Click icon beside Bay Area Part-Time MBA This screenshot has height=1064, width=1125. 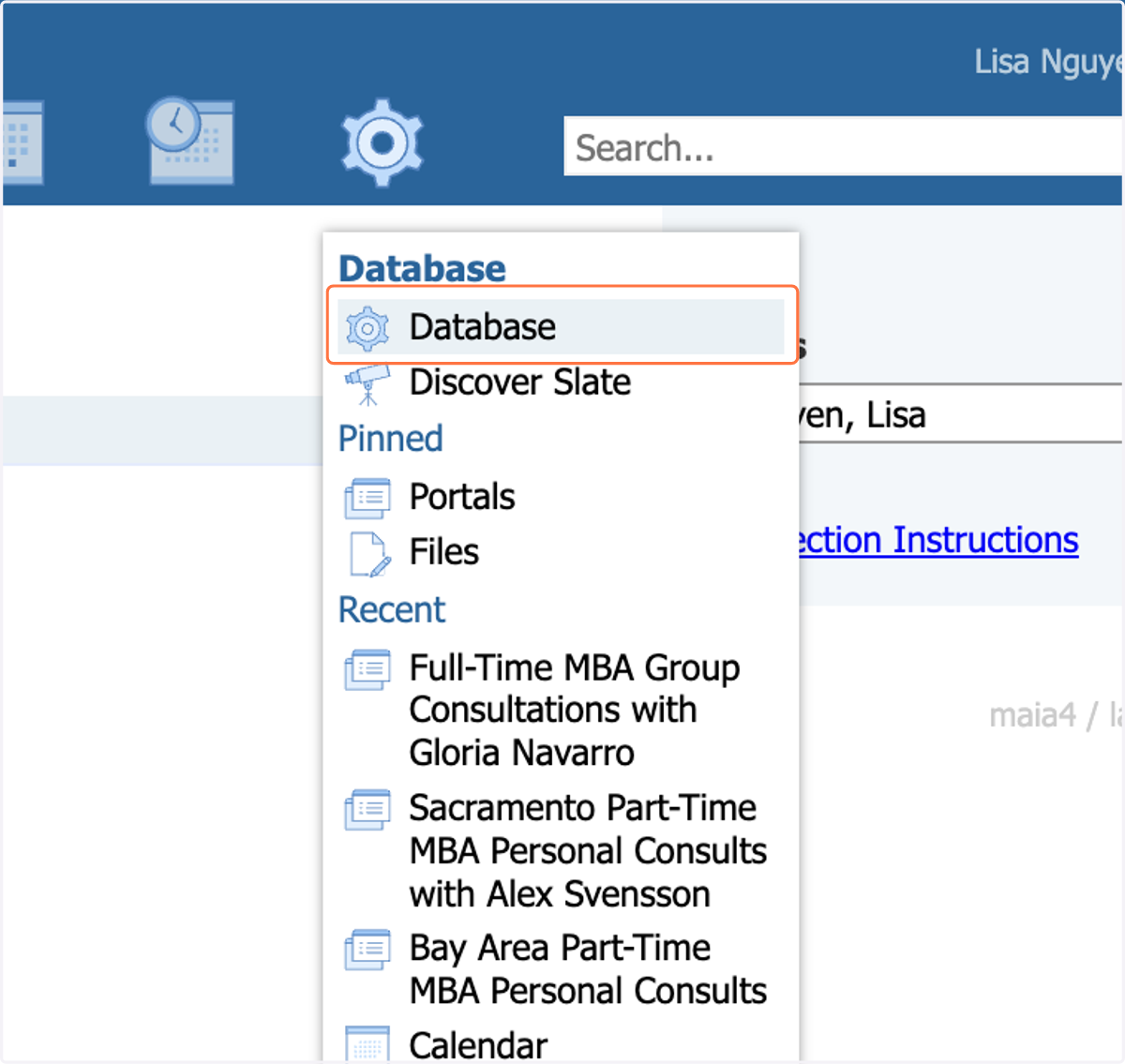[367, 950]
